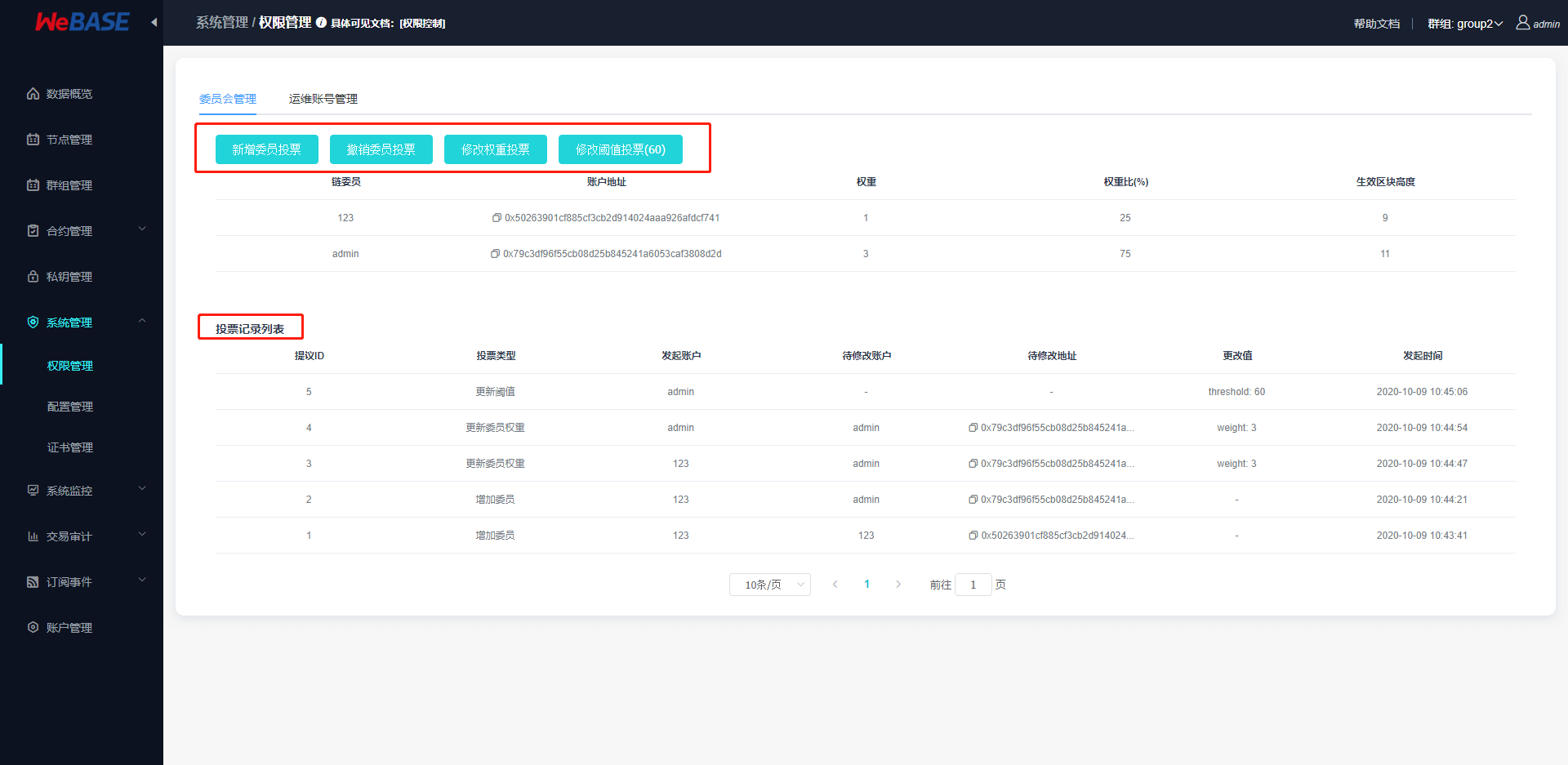Click the 发起时间 column header
The image size is (1568, 765).
(1422, 356)
